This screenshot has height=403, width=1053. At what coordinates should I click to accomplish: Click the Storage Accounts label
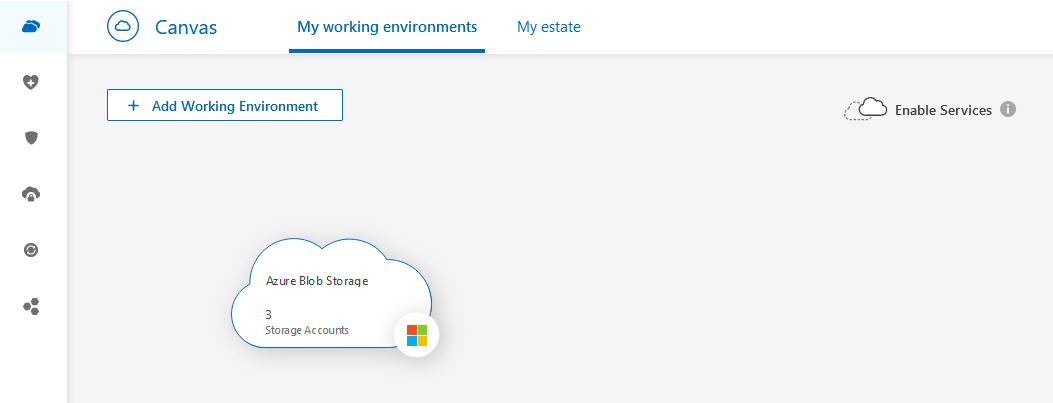click(307, 330)
